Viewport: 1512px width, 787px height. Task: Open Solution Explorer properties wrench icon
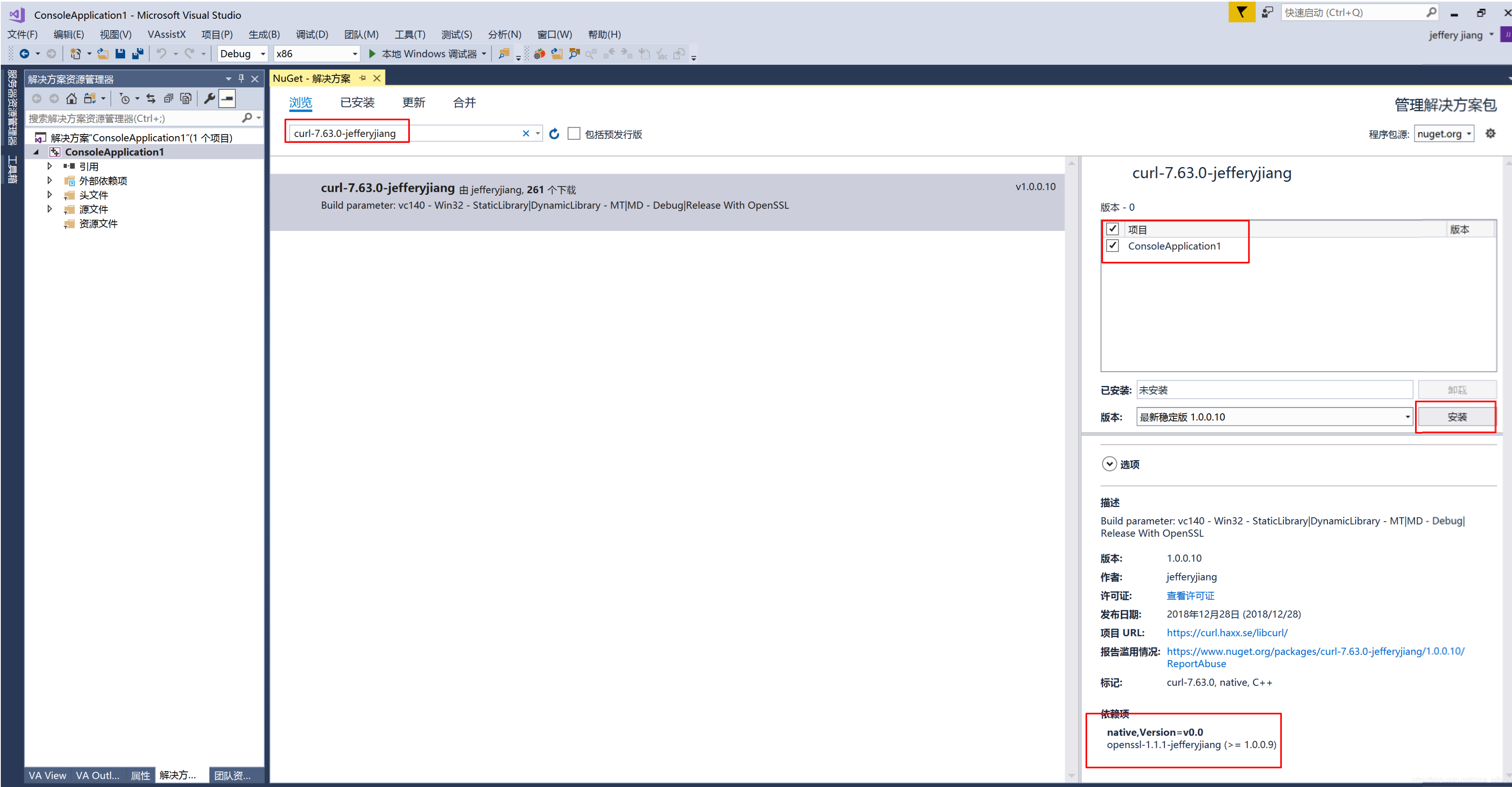209,98
